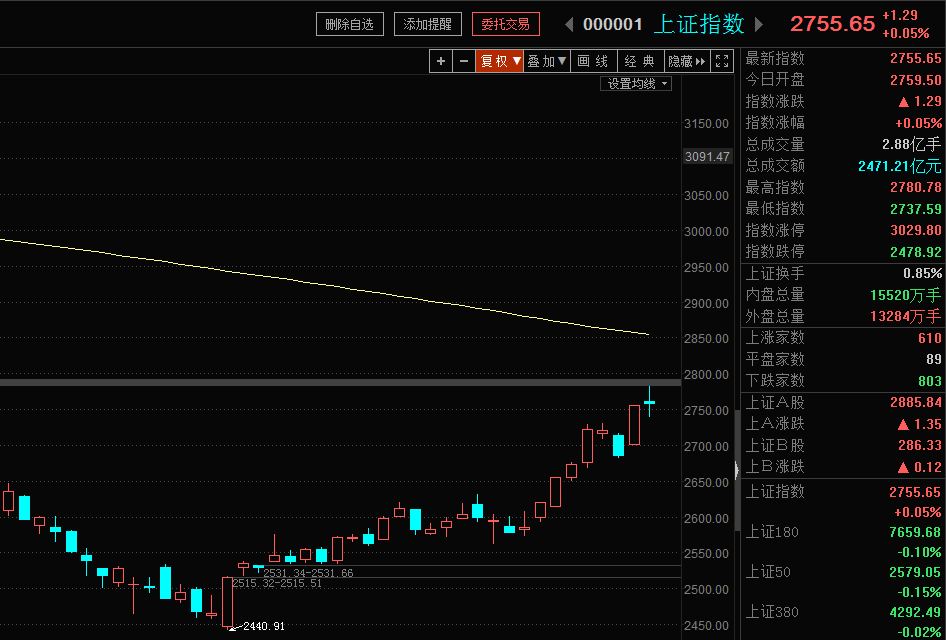946x640 pixels.
Task: Click stock code 000001 in the header
Action: click(x=612, y=25)
